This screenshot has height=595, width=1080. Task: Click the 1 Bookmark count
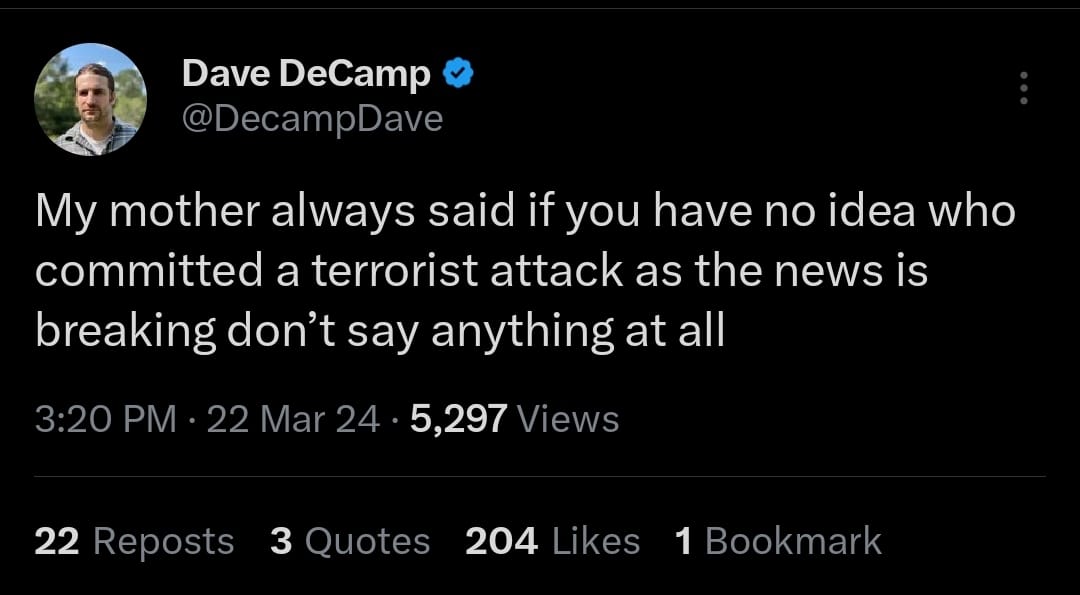pos(778,541)
